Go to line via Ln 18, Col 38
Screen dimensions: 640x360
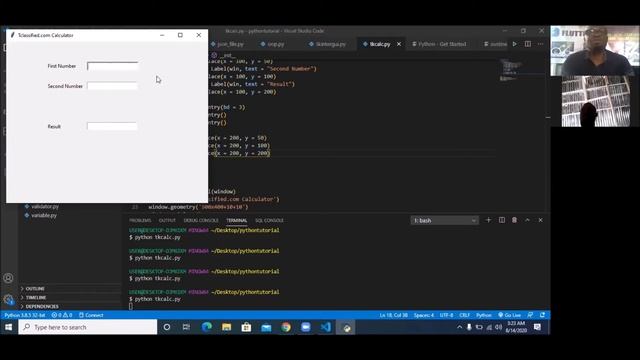(x=393, y=315)
